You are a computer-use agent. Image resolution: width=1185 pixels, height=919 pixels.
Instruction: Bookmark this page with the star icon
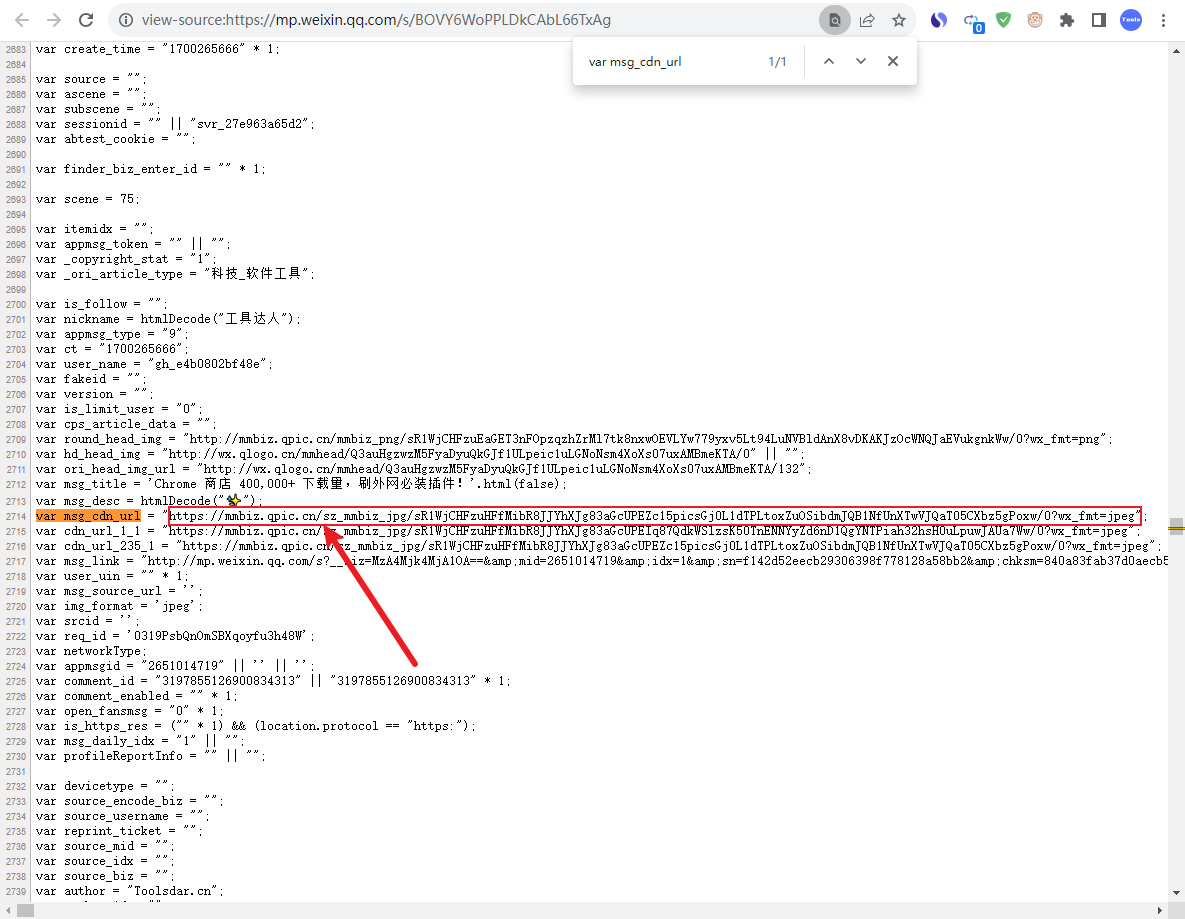point(899,20)
